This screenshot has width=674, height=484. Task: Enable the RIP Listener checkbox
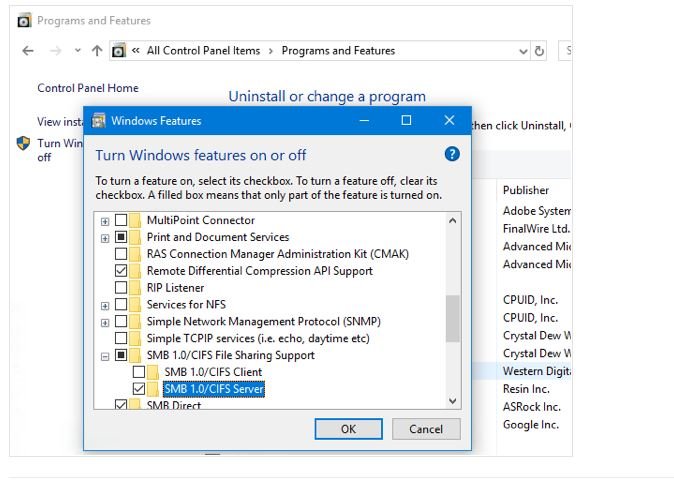tap(121, 287)
